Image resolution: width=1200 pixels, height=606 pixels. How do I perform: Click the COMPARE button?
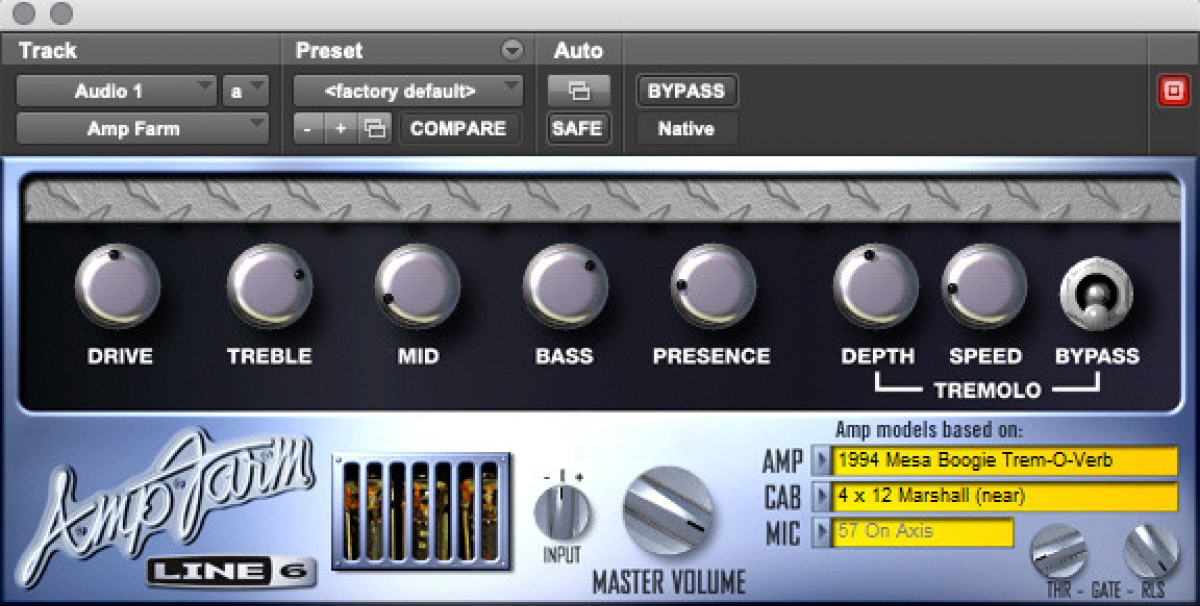click(x=460, y=128)
